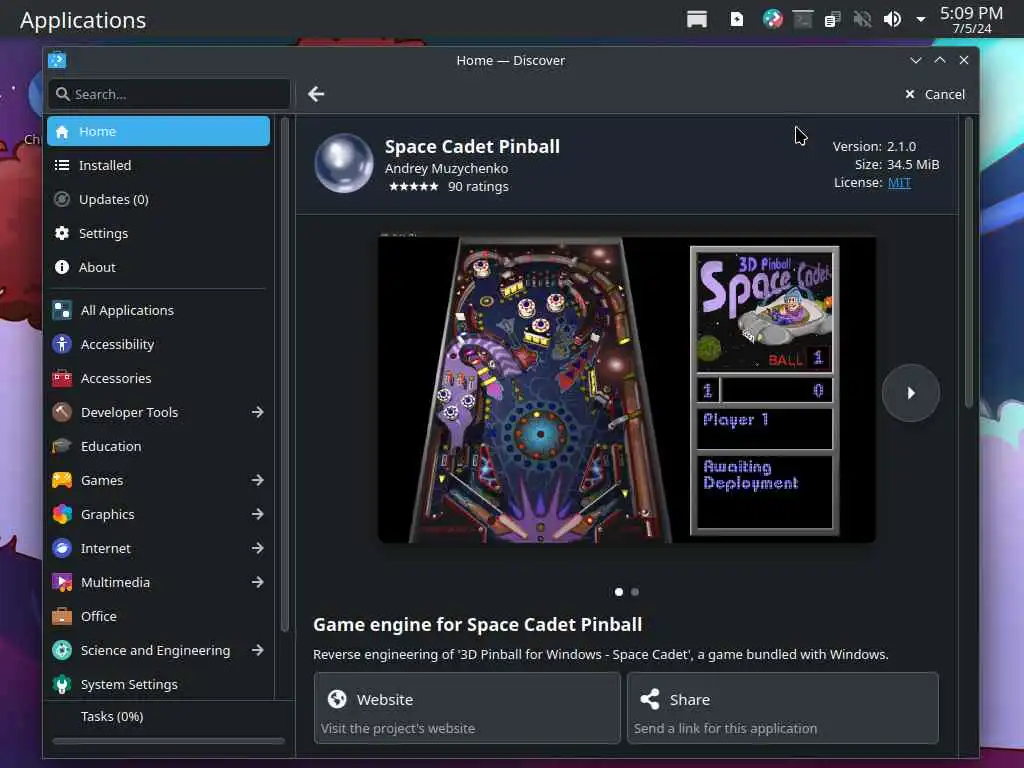Image resolution: width=1024 pixels, height=768 pixels.
Task: Open the About page
Action: [x=159, y=267]
